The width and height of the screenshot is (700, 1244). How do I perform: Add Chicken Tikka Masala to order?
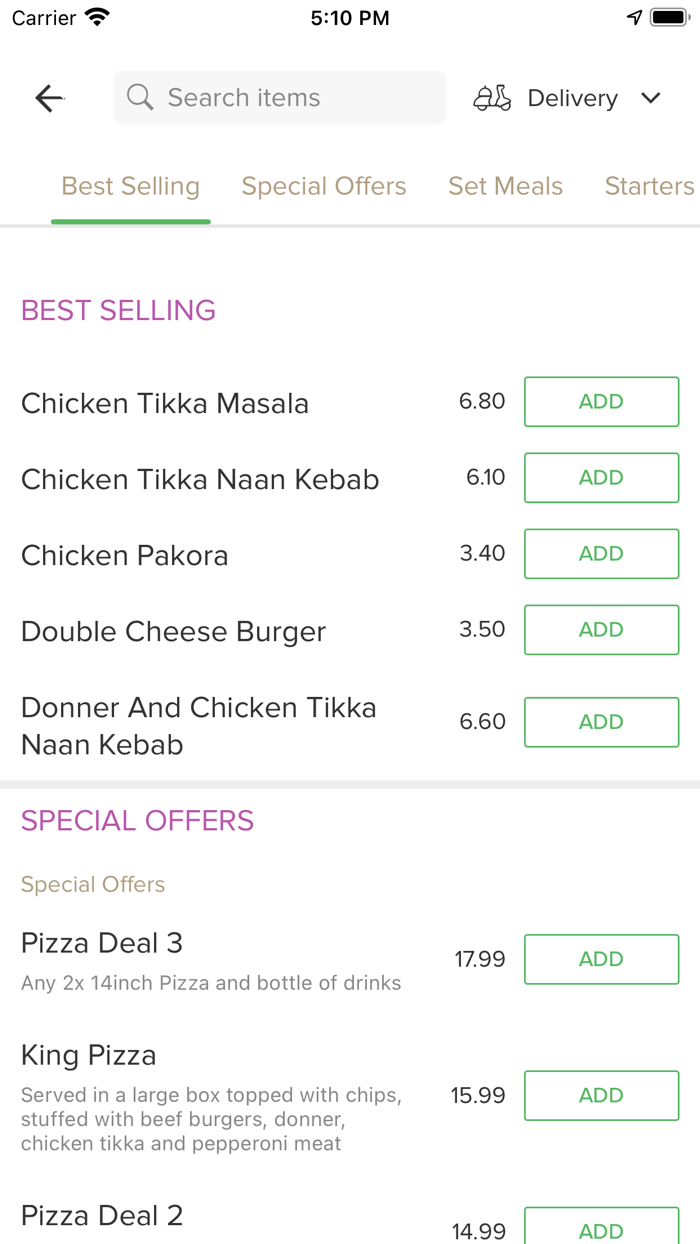[x=601, y=402]
